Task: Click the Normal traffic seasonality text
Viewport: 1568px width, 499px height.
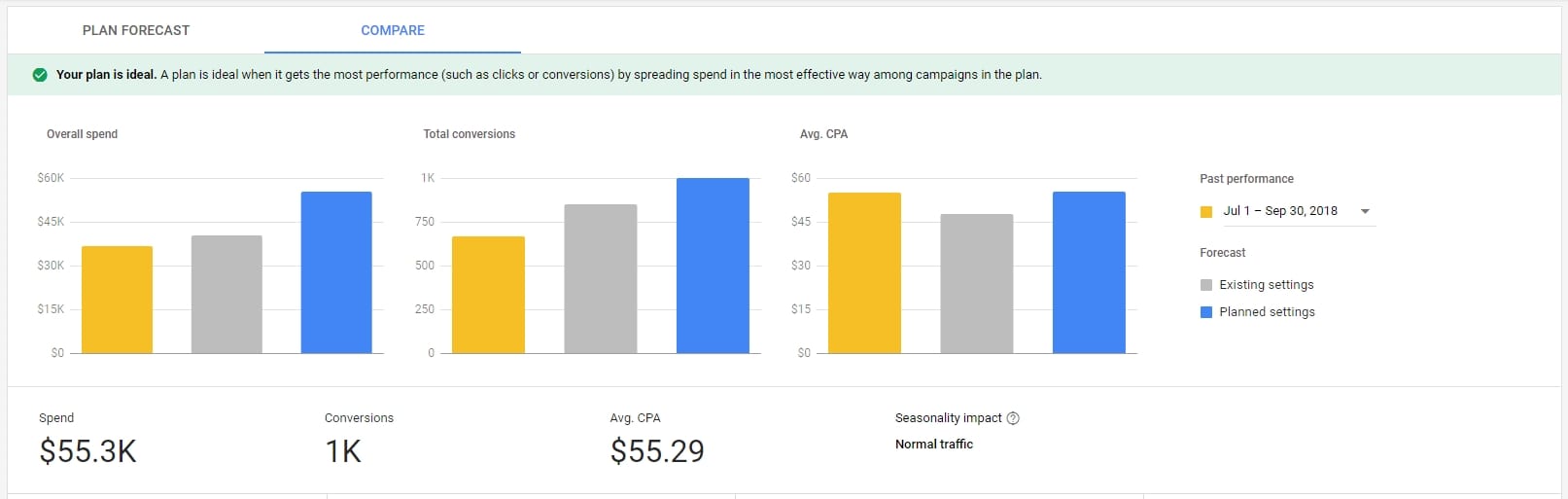Action: [x=933, y=445]
